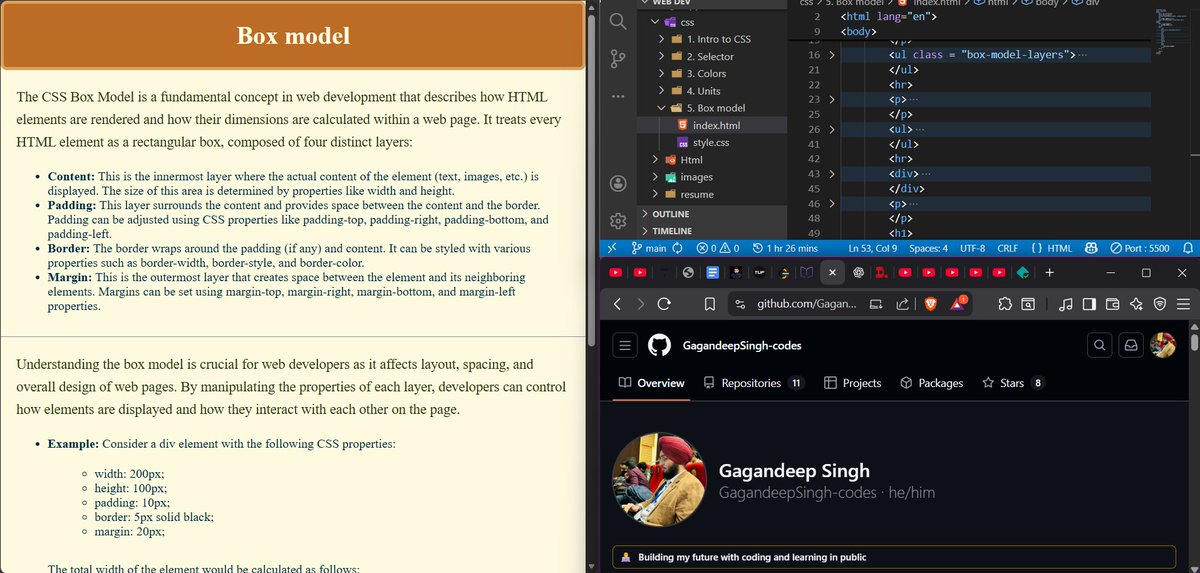Open the Extensions puzzle icon in Brave

pos(1003,304)
